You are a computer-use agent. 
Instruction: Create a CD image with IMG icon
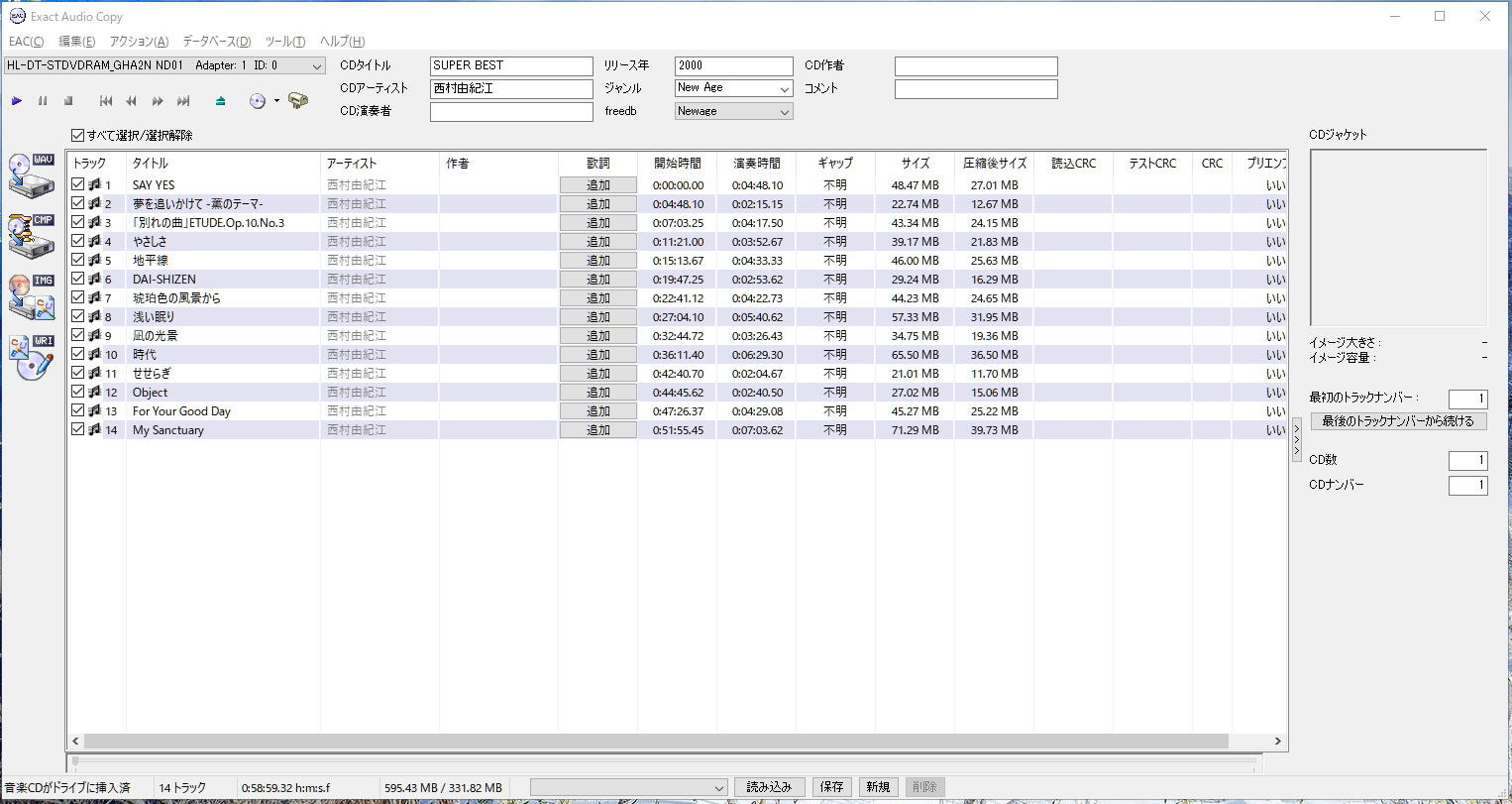(x=32, y=297)
